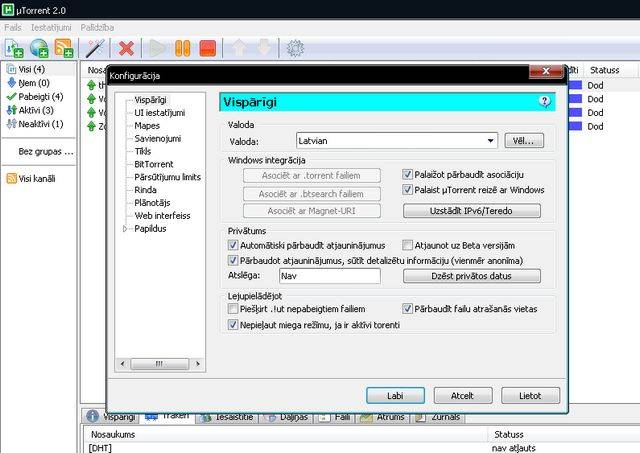Open the Fails menu
Image resolution: width=640 pixels, height=453 pixels.
[13, 27]
